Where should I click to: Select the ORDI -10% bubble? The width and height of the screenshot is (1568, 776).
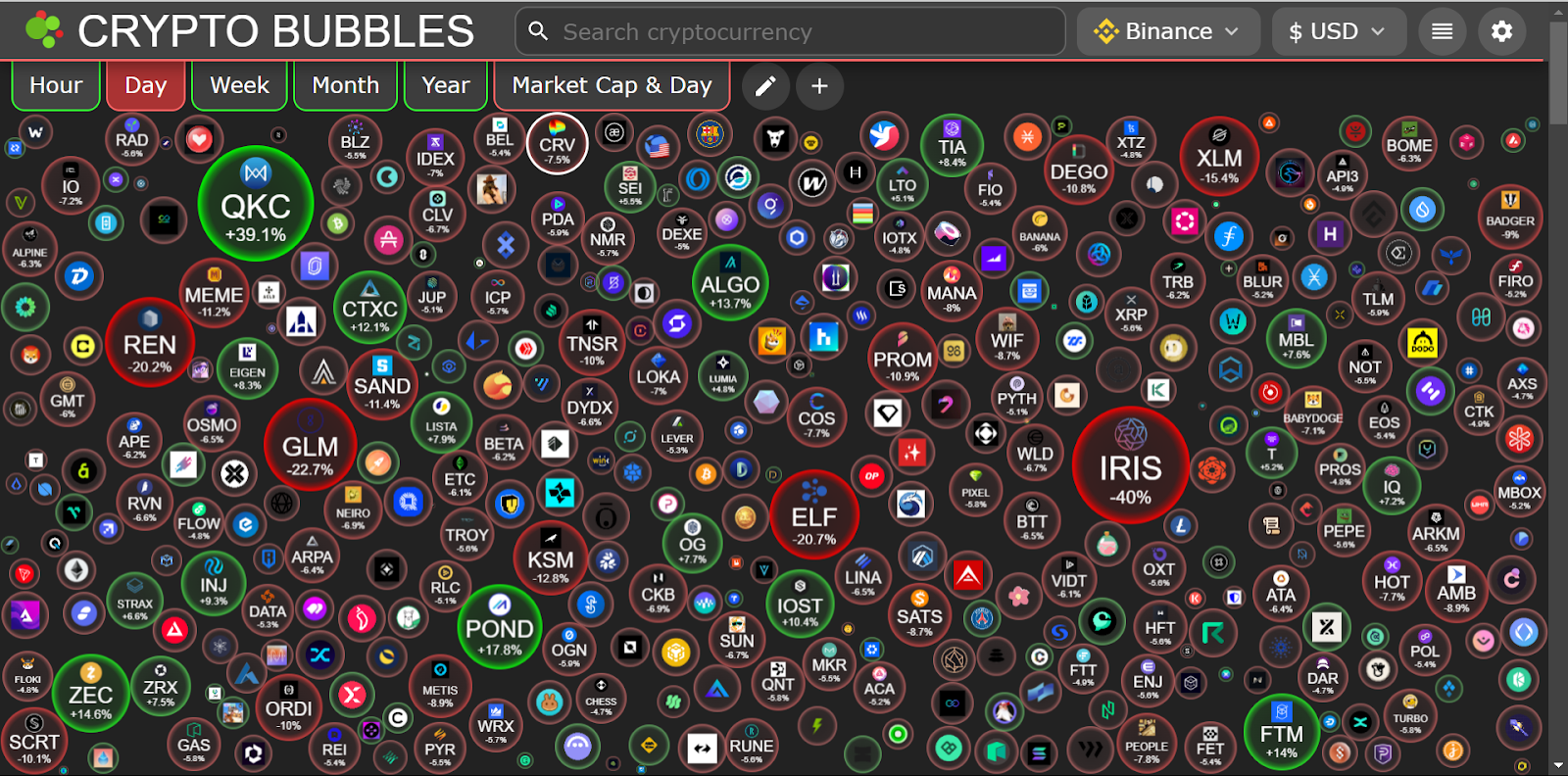pos(289,706)
